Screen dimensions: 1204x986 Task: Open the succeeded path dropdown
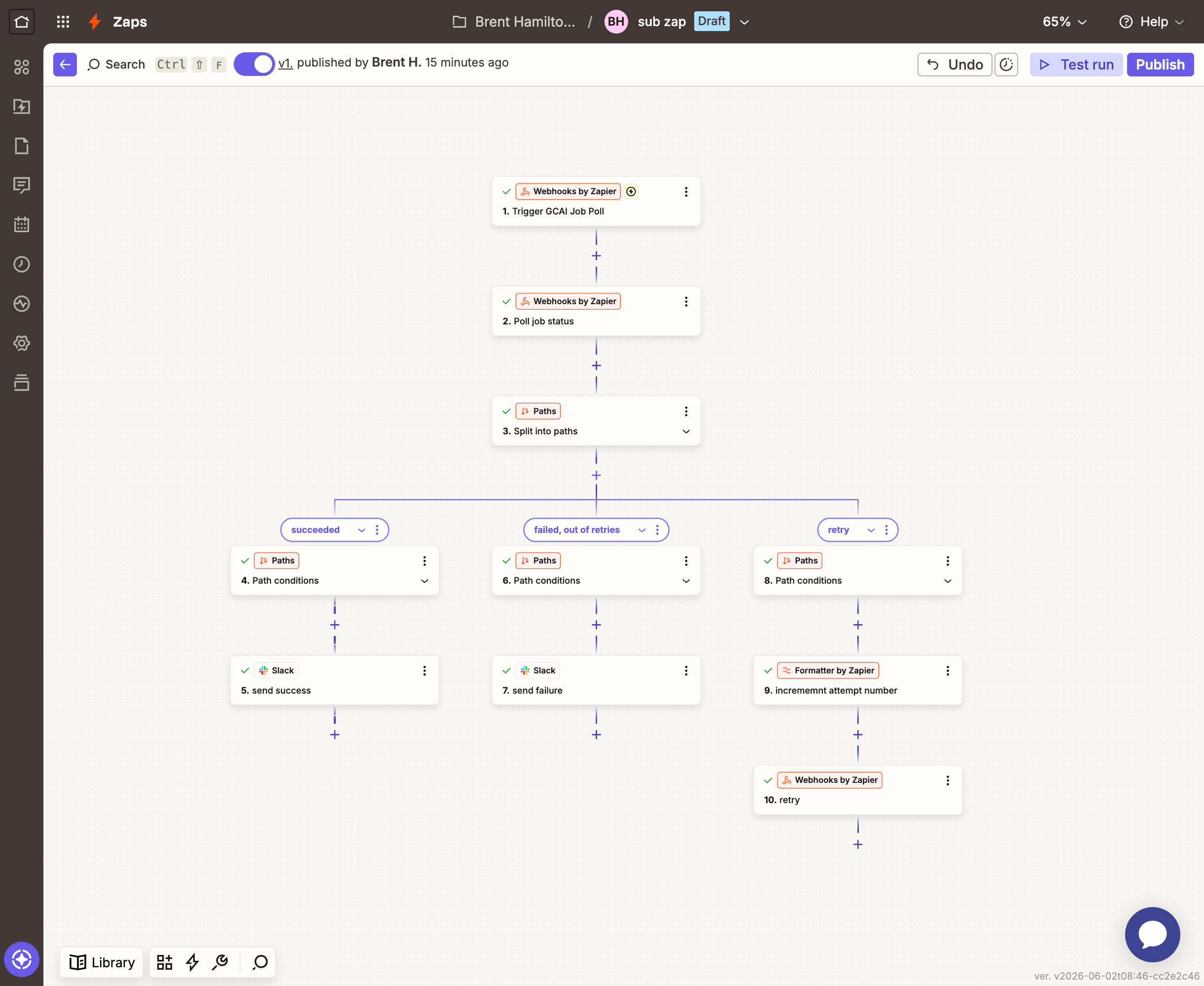(361, 530)
